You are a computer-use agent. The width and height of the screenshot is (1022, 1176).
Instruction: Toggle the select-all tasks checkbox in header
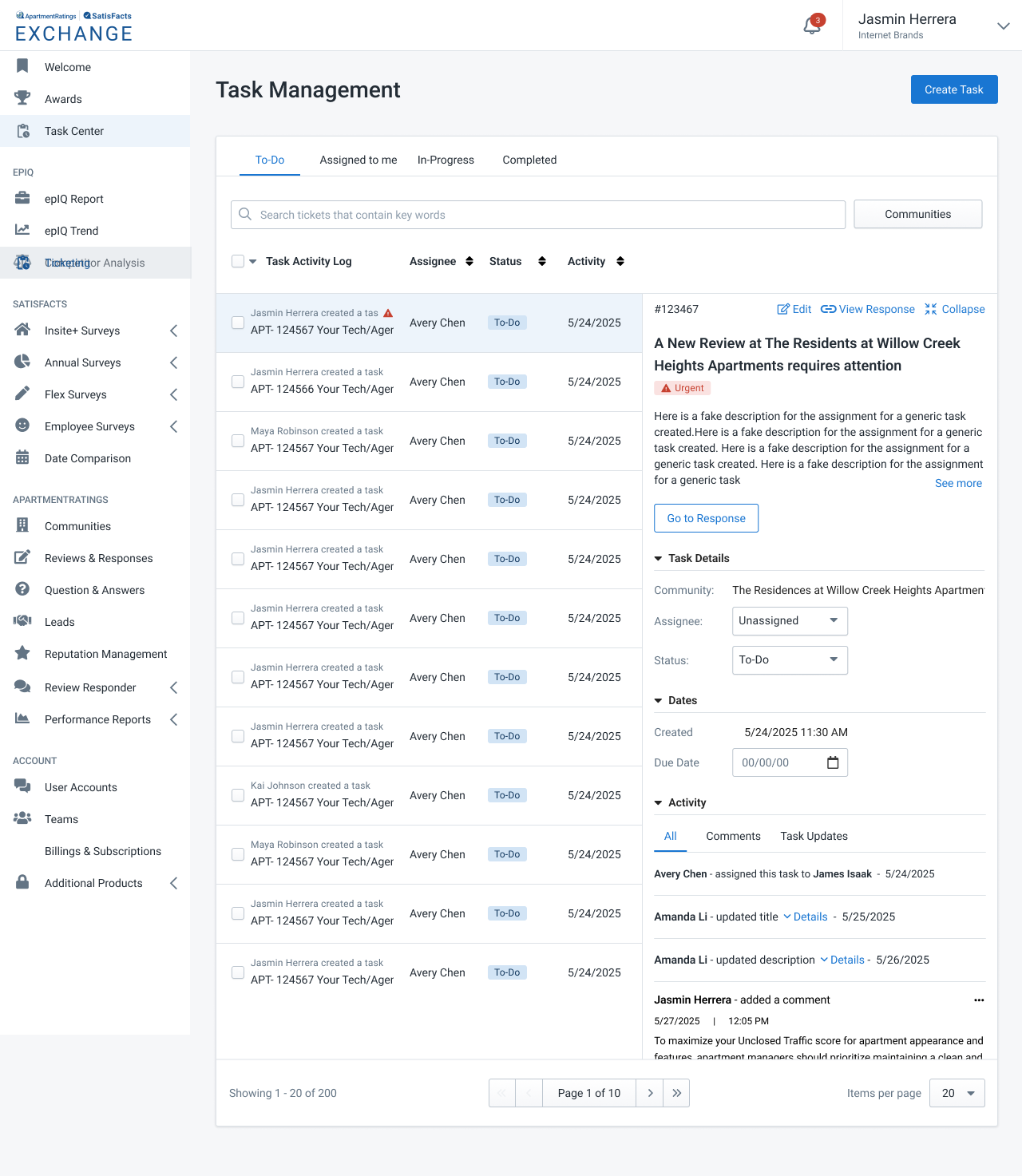pyautogui.click(x=238, y=261)
